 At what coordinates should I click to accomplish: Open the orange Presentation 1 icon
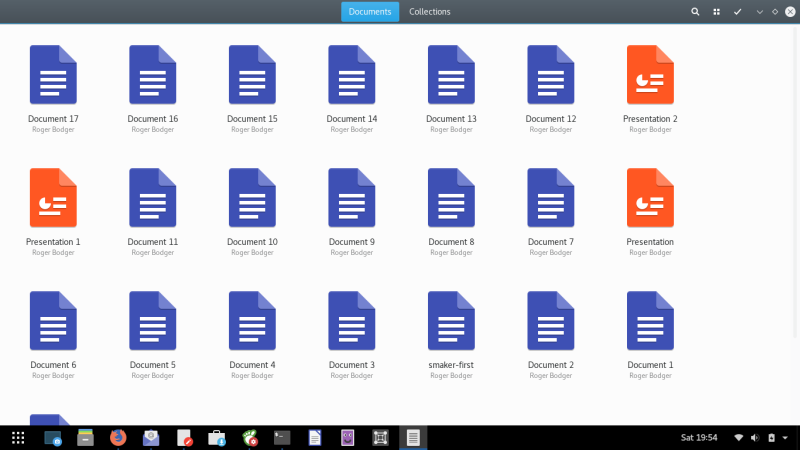[x=53, y=197]
